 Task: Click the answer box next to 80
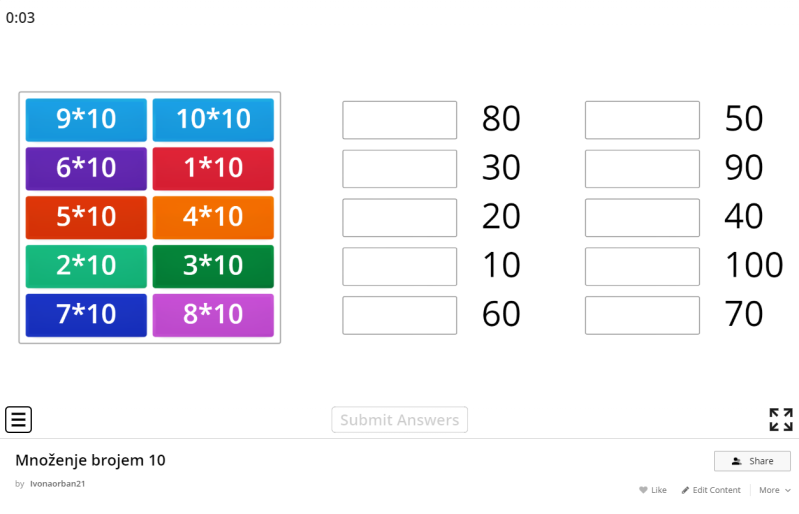tap(399, 120)
